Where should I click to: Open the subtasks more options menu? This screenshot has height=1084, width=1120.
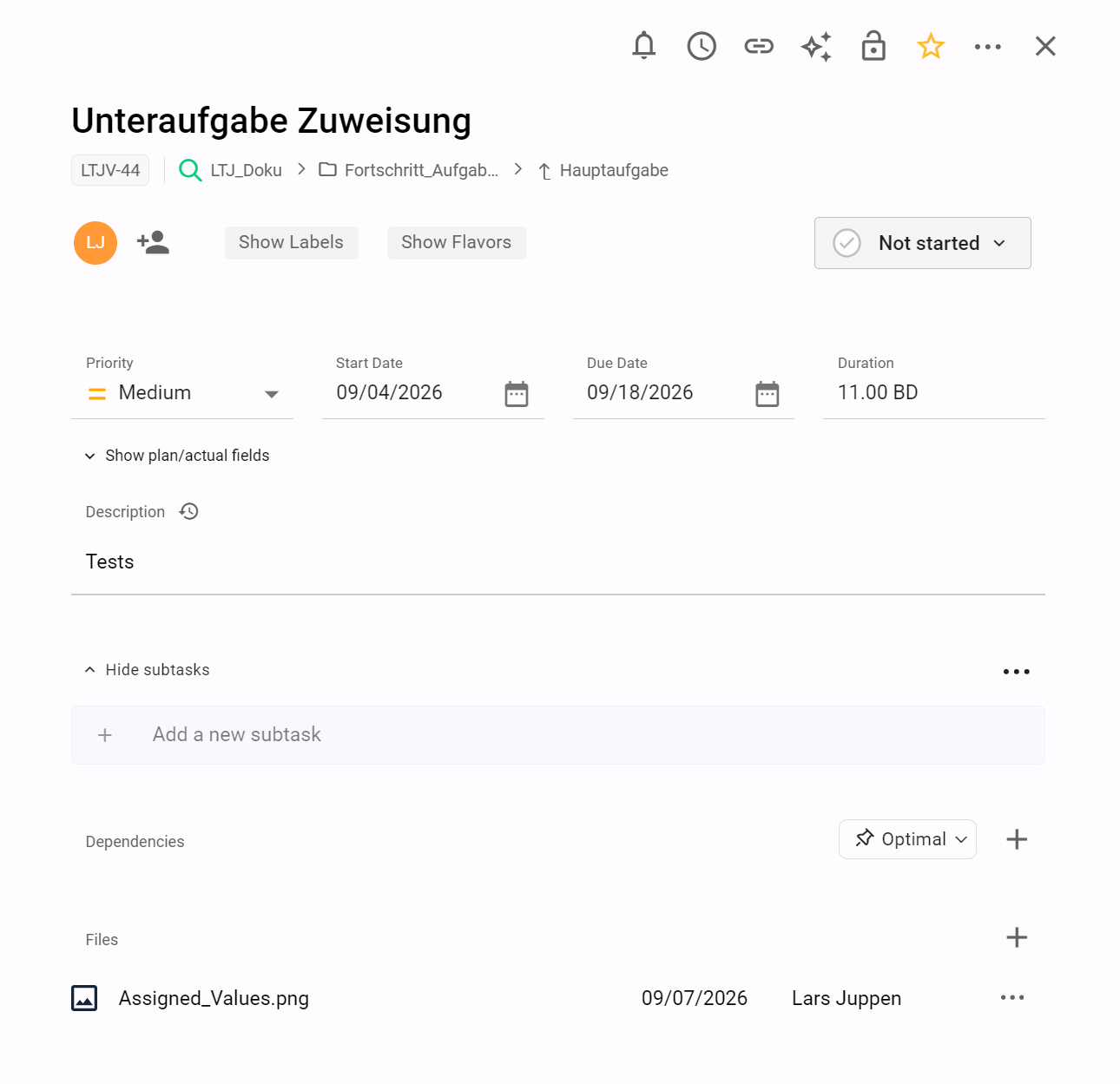(1017, 672)
